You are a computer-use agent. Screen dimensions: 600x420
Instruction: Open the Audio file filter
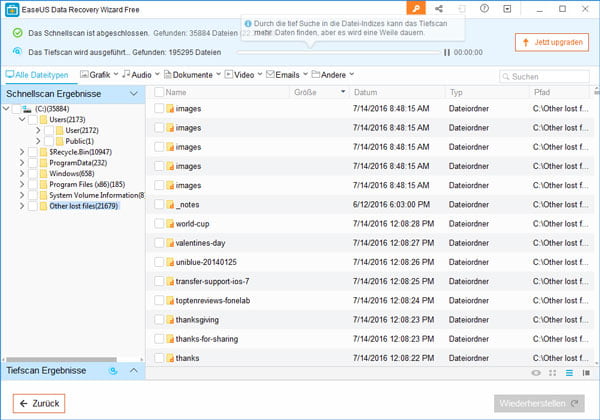pyautogui.click(x=141, y=75)
